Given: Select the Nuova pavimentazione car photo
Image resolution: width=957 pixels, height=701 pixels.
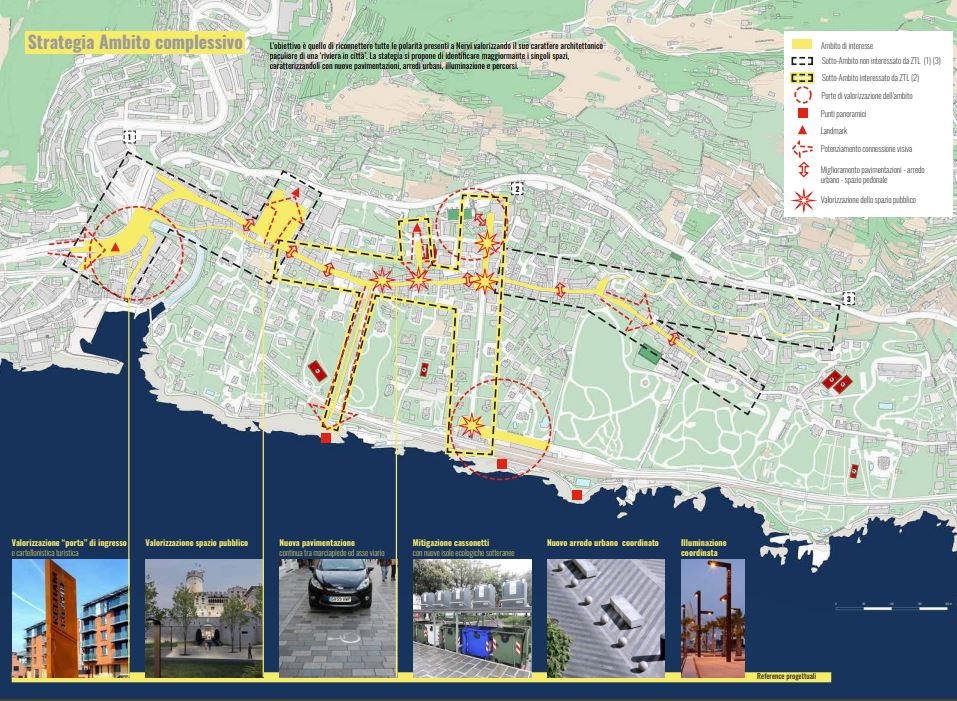Looking at the screenshot, I should click(x=337, y=617).
